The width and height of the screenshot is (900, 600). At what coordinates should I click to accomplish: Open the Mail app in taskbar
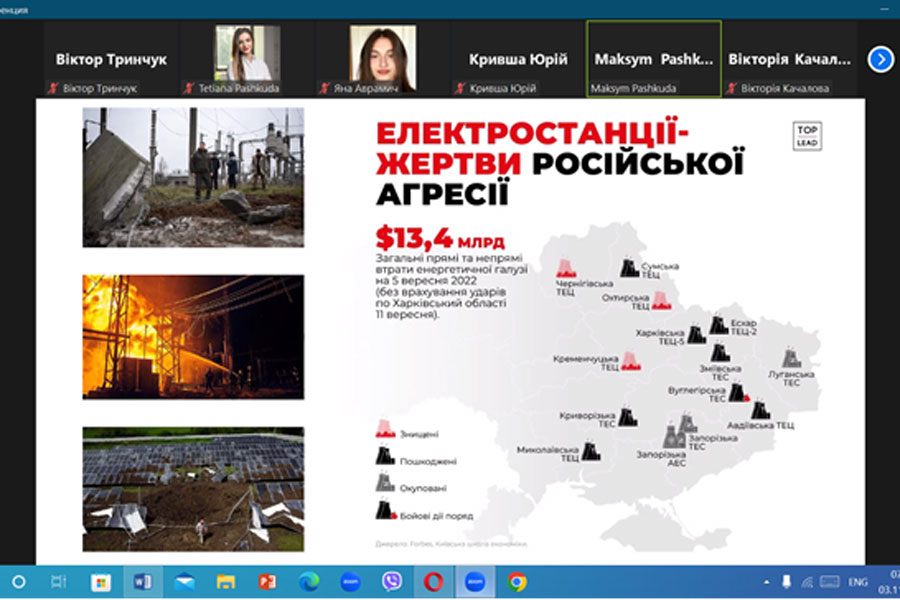point(184,581)
